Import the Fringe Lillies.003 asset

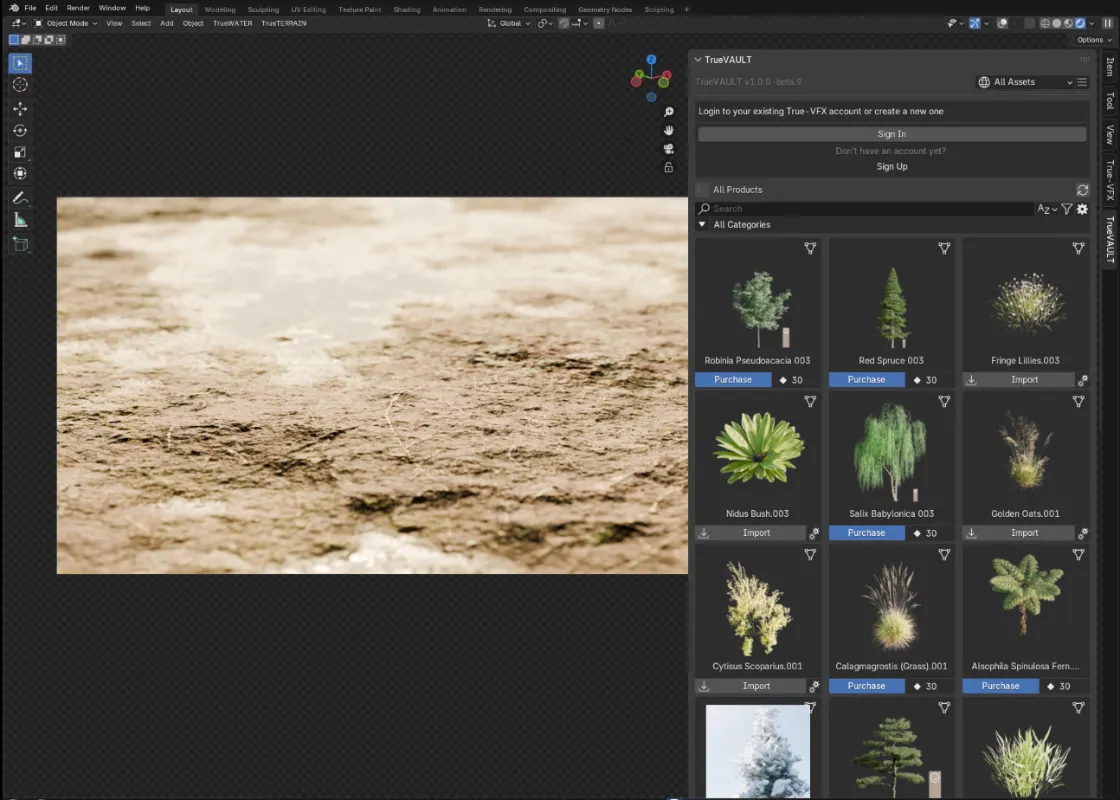pos(1018,380)
